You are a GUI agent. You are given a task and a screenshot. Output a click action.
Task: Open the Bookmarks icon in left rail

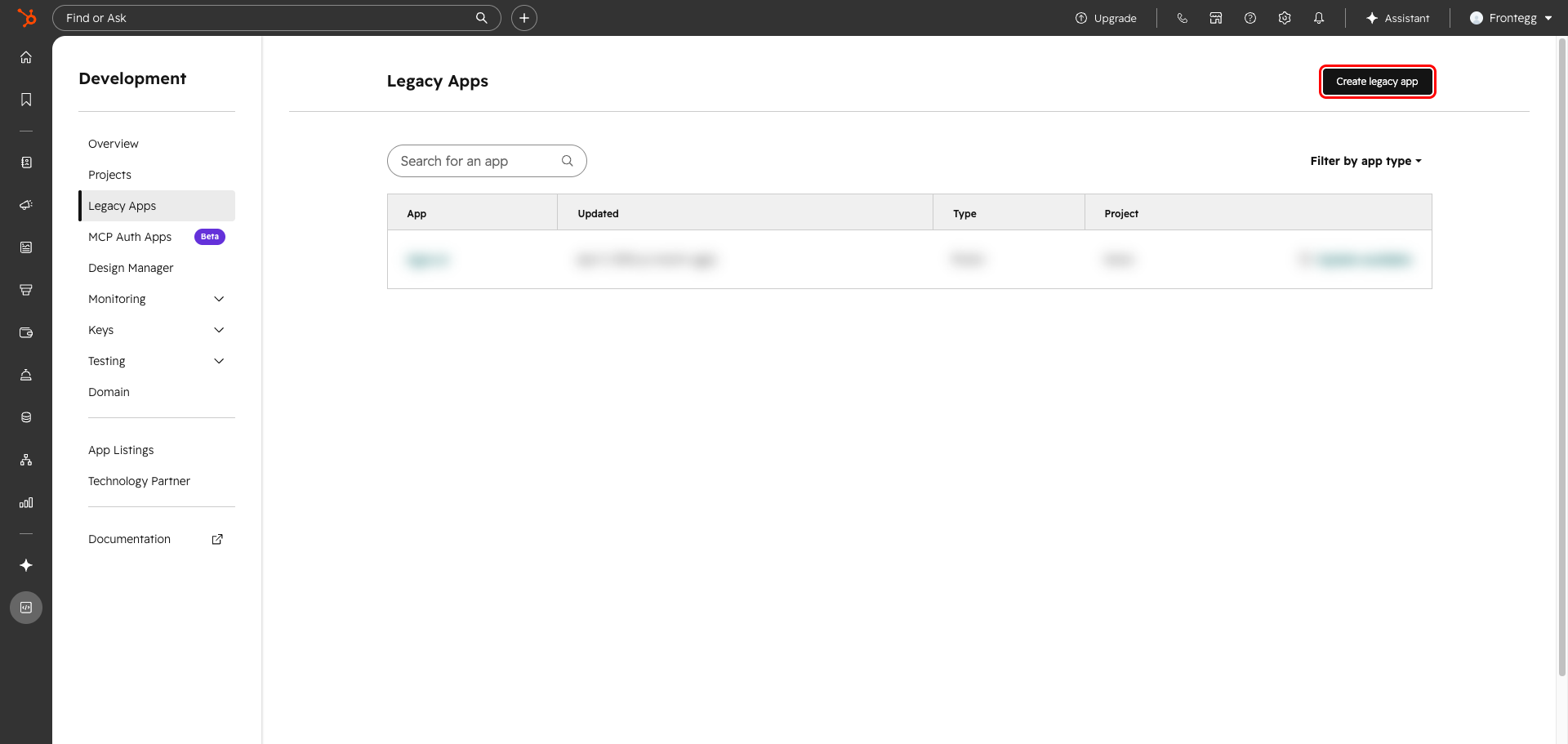point(26,100)
